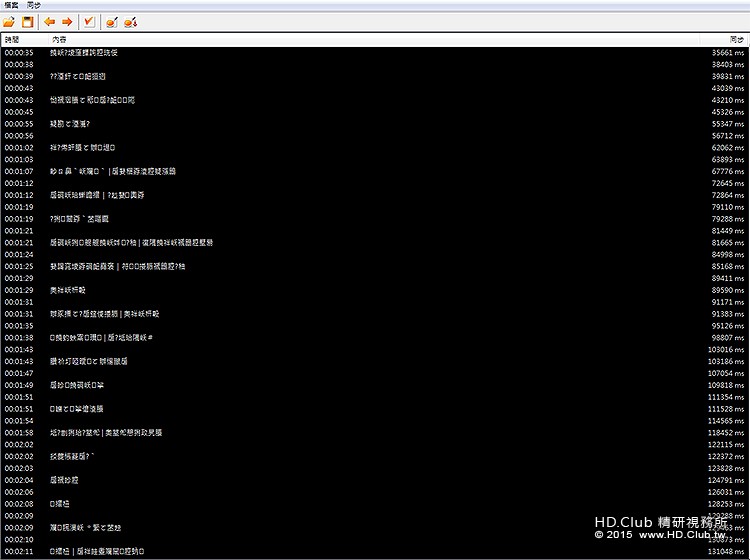750x560 pixels.
Task: Click the save disk icon
Action: [x=28, y=22]
